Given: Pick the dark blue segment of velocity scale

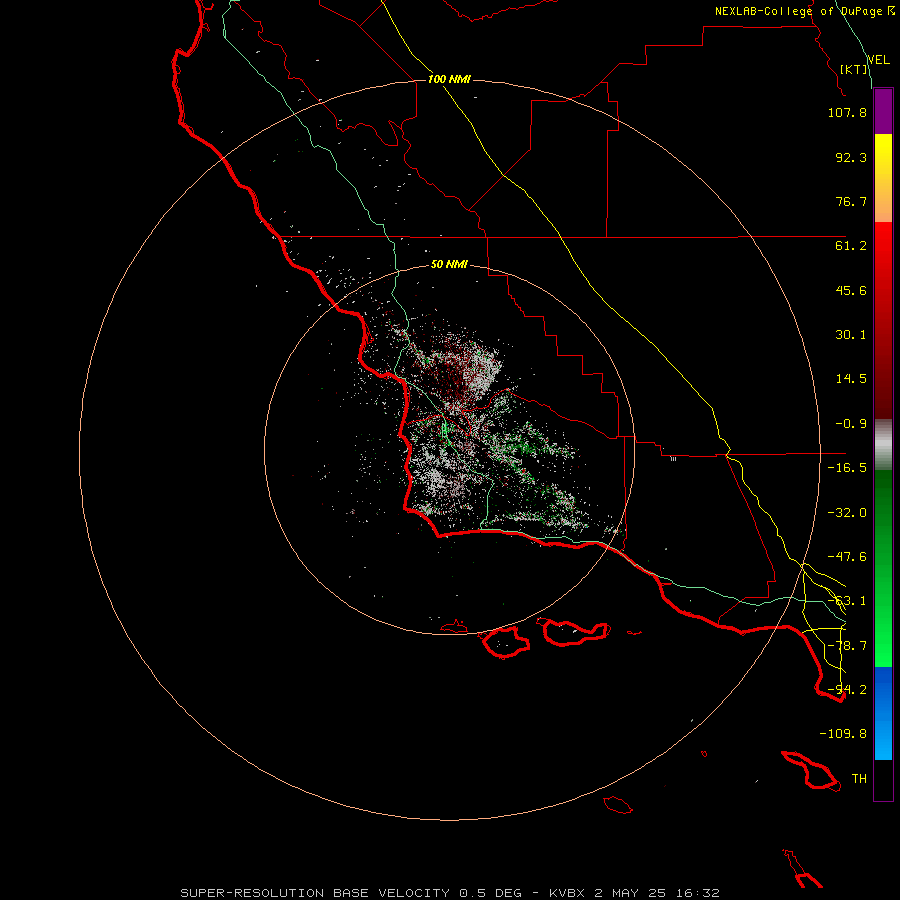Looking at the screenshot, I should (x=883, y=689).
